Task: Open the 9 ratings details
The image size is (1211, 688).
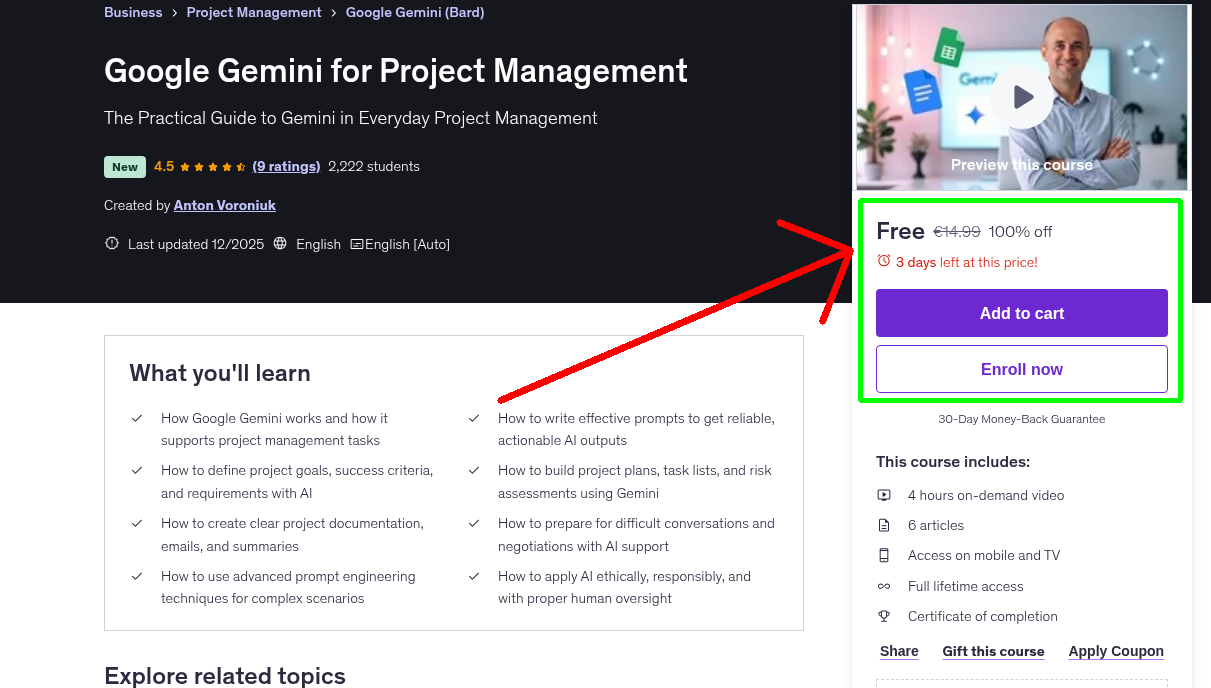Action: [x=286, y=166]
